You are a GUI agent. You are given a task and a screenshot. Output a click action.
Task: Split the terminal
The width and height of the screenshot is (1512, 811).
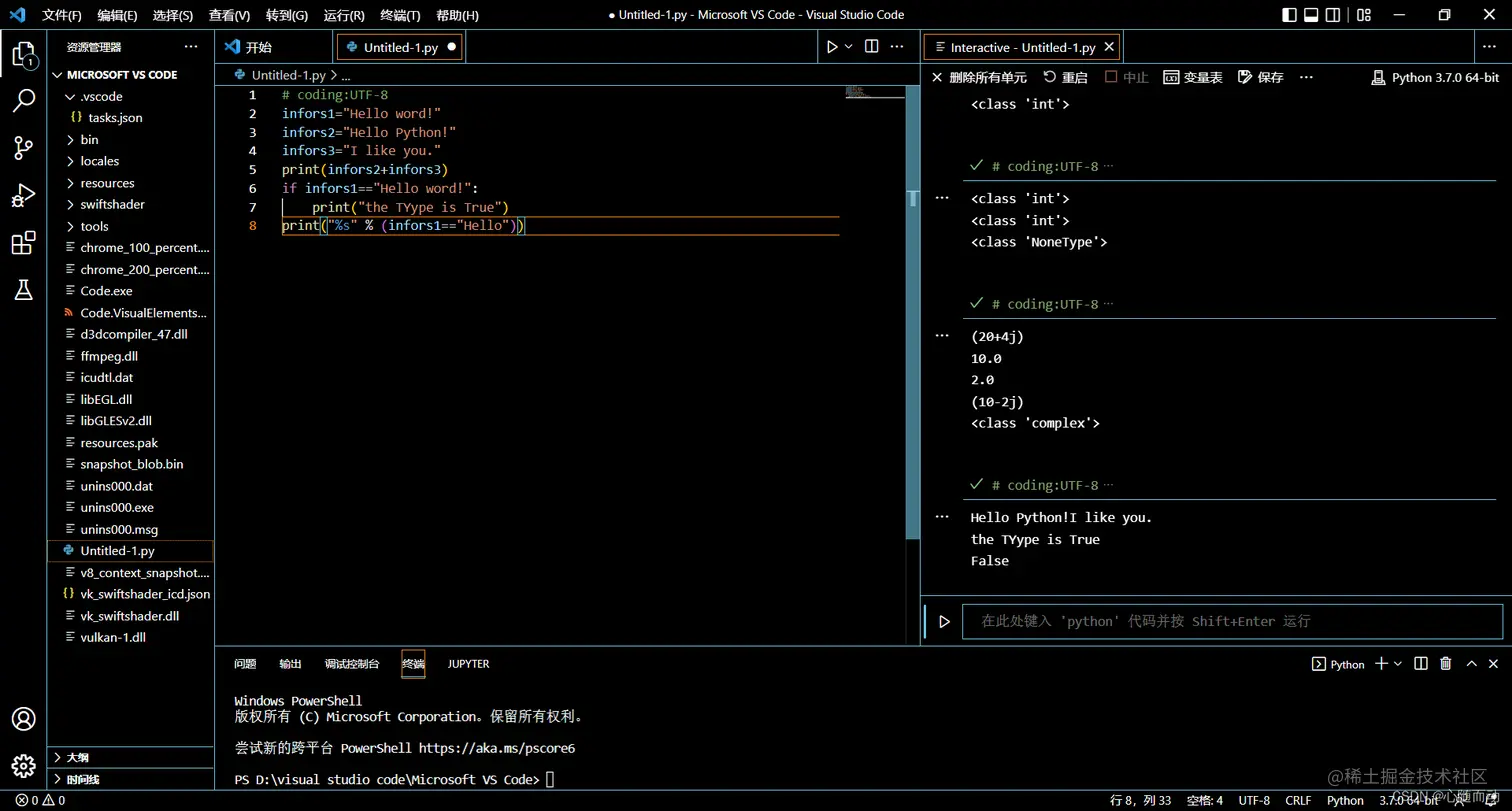1421,664
